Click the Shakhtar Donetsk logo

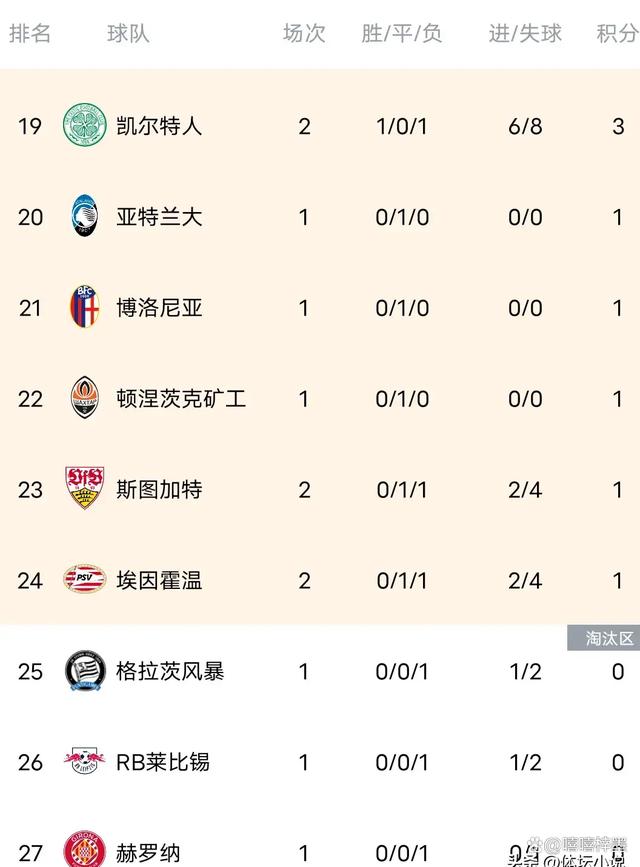85,398
